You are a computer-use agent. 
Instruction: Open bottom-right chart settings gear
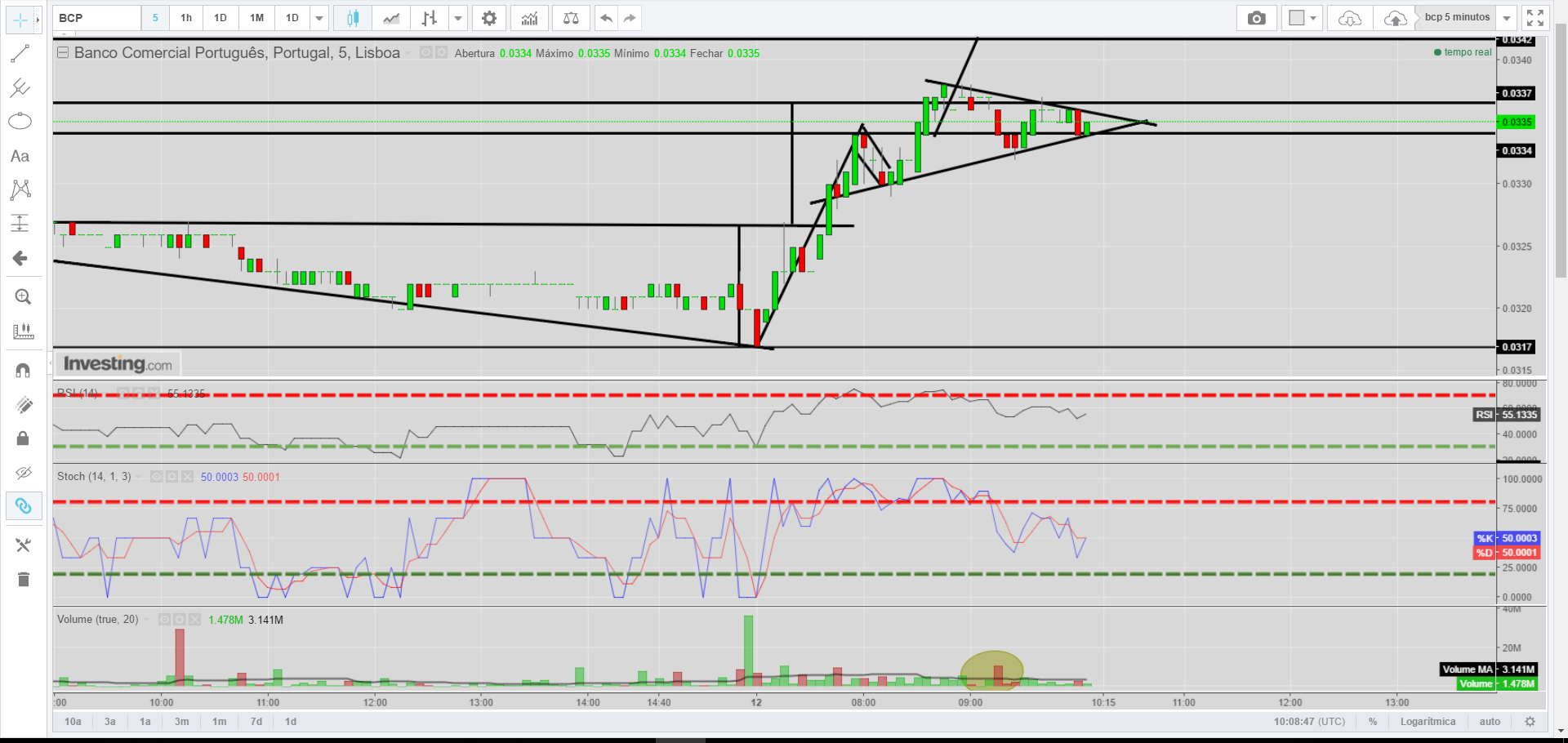(1530, 722)
